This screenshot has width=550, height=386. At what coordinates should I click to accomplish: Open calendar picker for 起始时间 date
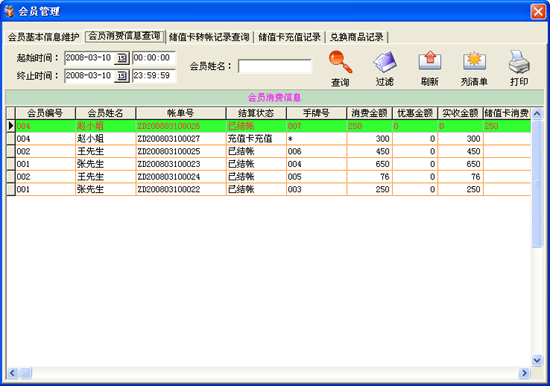[x=122, y=58]
